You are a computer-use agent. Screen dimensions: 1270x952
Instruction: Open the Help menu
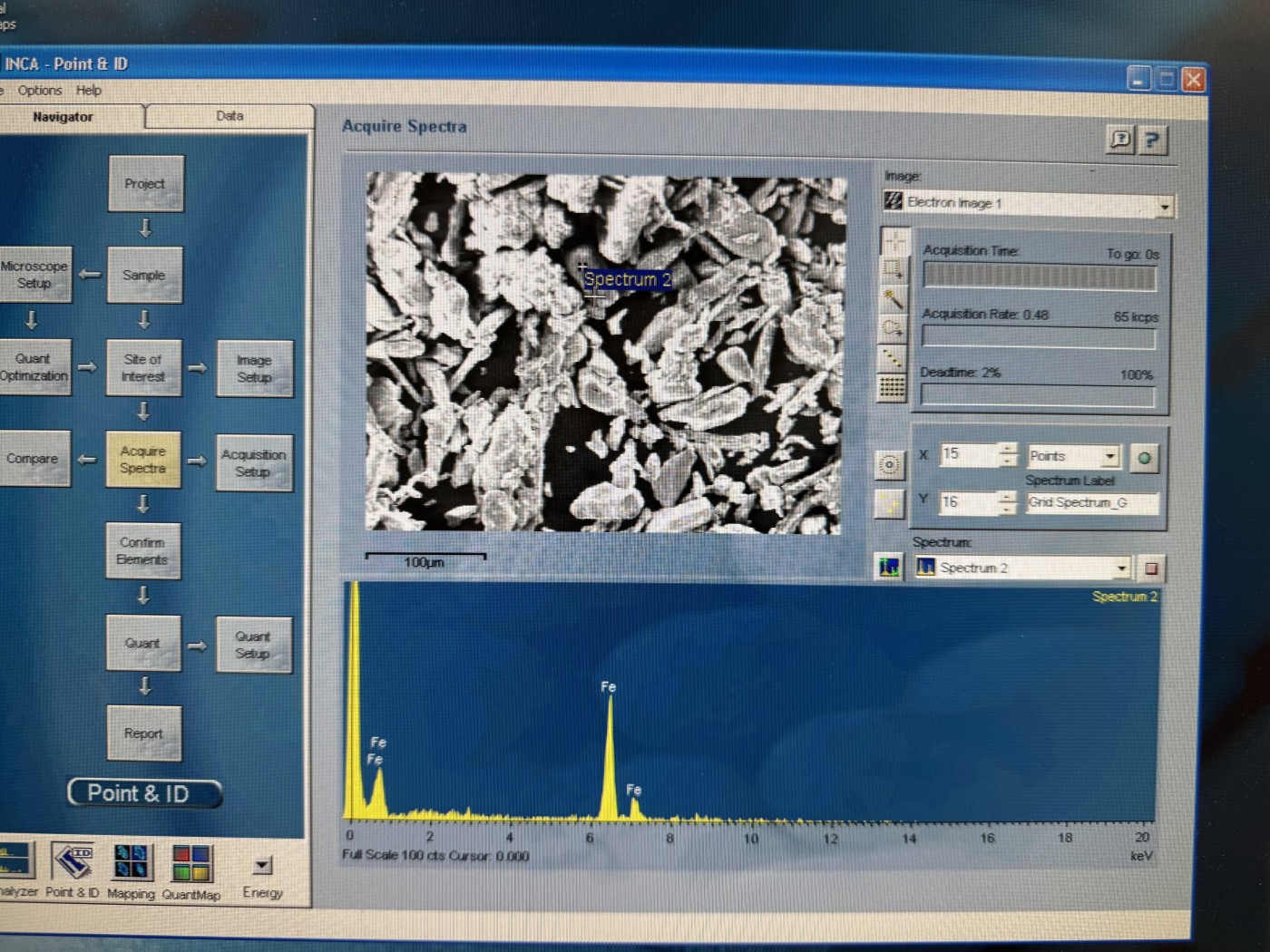click(89, 91)
